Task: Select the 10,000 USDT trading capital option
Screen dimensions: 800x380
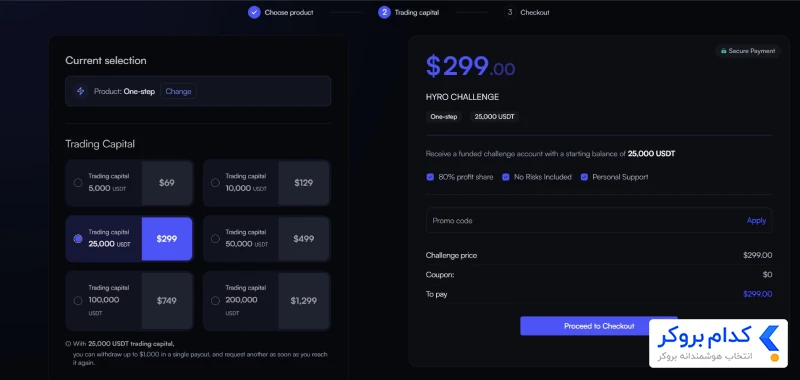Action: [266, 183]
